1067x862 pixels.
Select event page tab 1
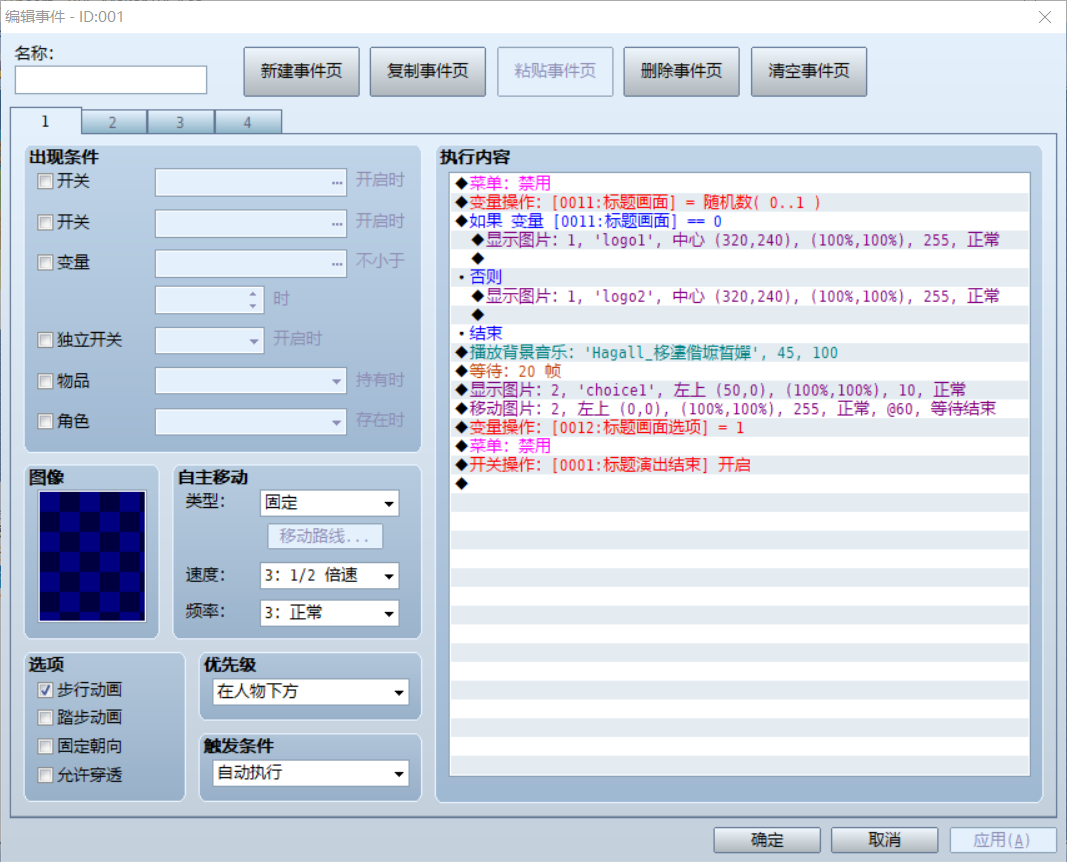pos(46,121)
